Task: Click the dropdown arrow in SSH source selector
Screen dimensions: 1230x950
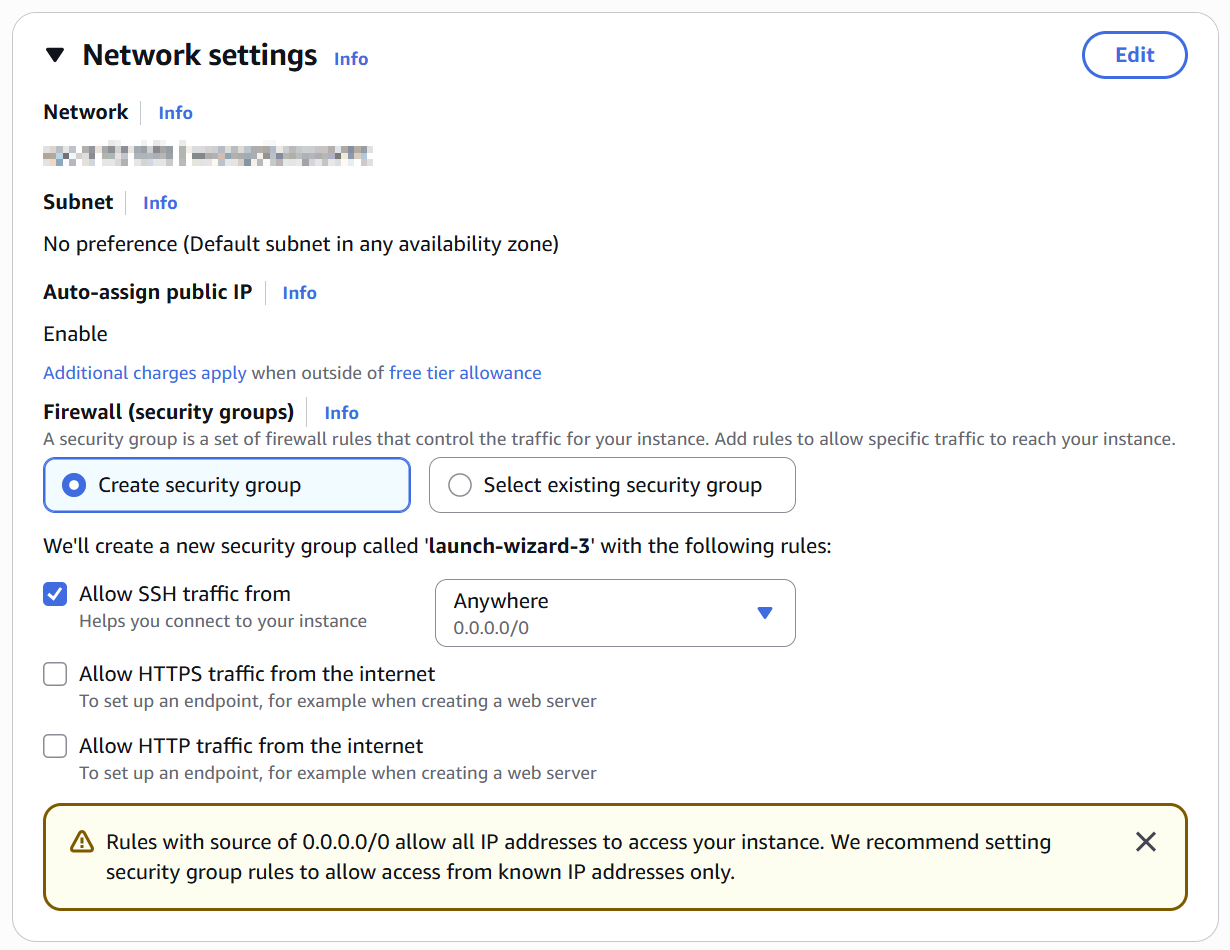Action: 765,613
